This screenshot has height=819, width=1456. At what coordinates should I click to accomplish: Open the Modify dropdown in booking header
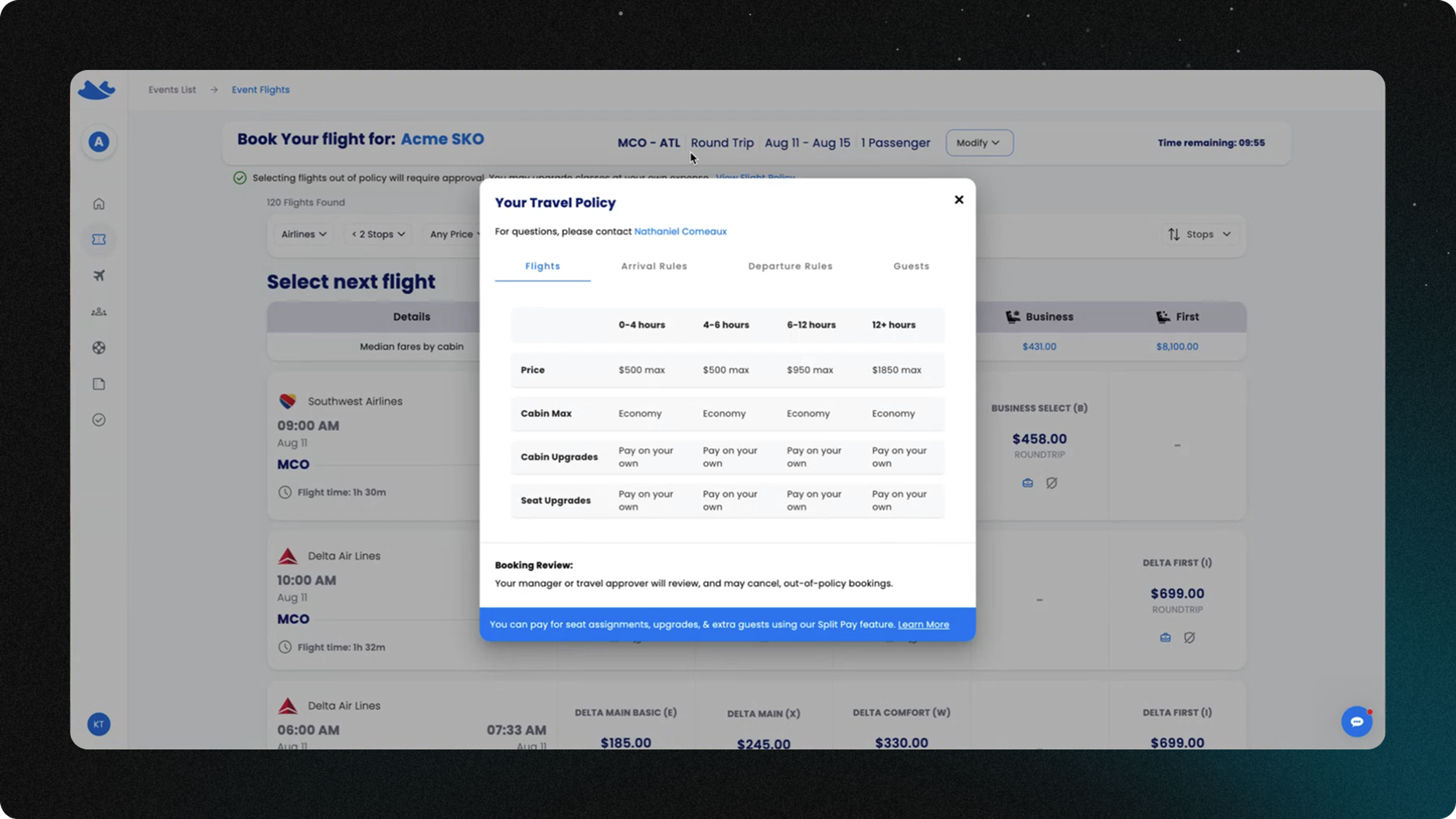(979, 143)
